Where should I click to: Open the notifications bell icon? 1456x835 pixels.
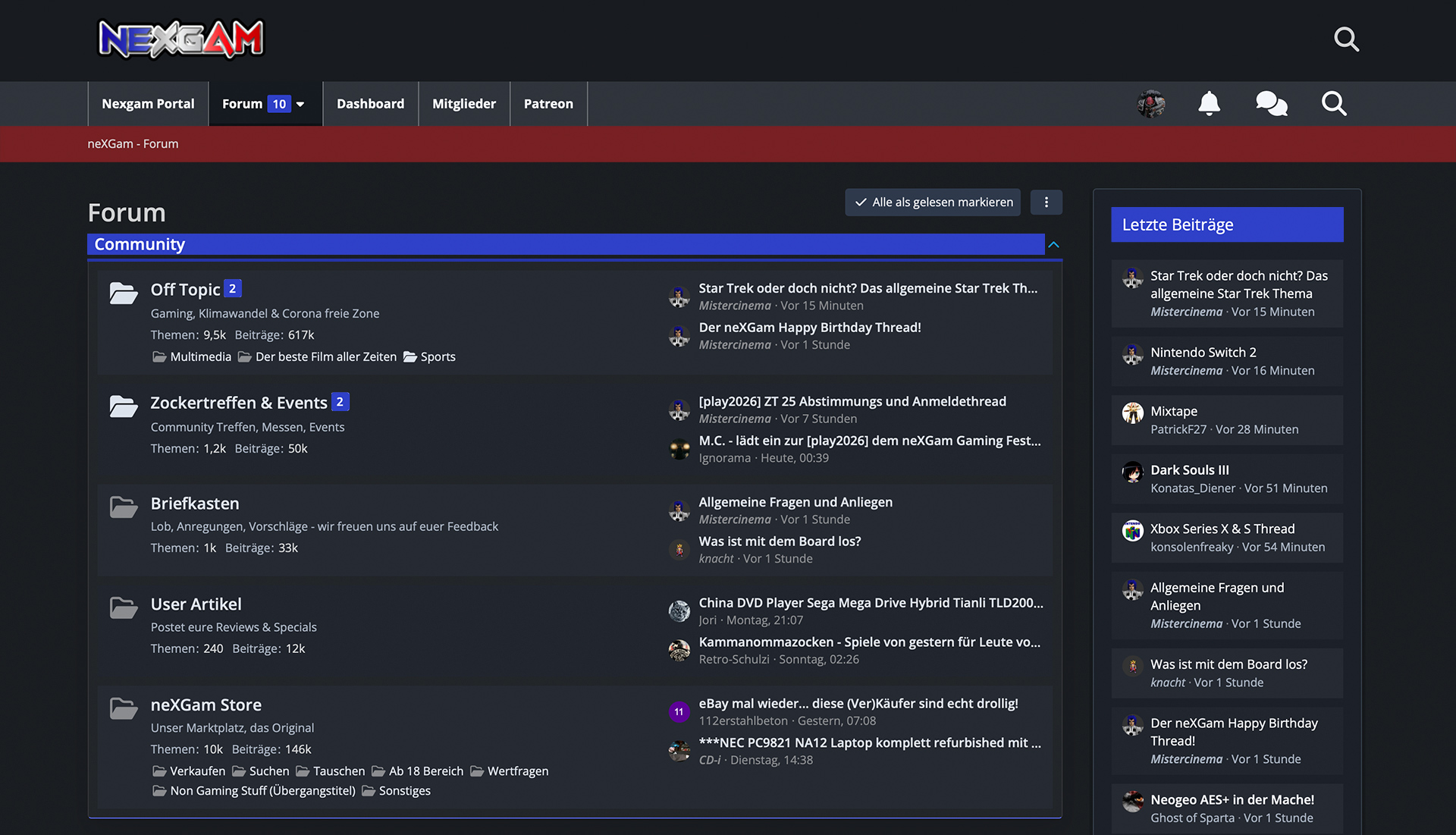tap(1209, 103)
